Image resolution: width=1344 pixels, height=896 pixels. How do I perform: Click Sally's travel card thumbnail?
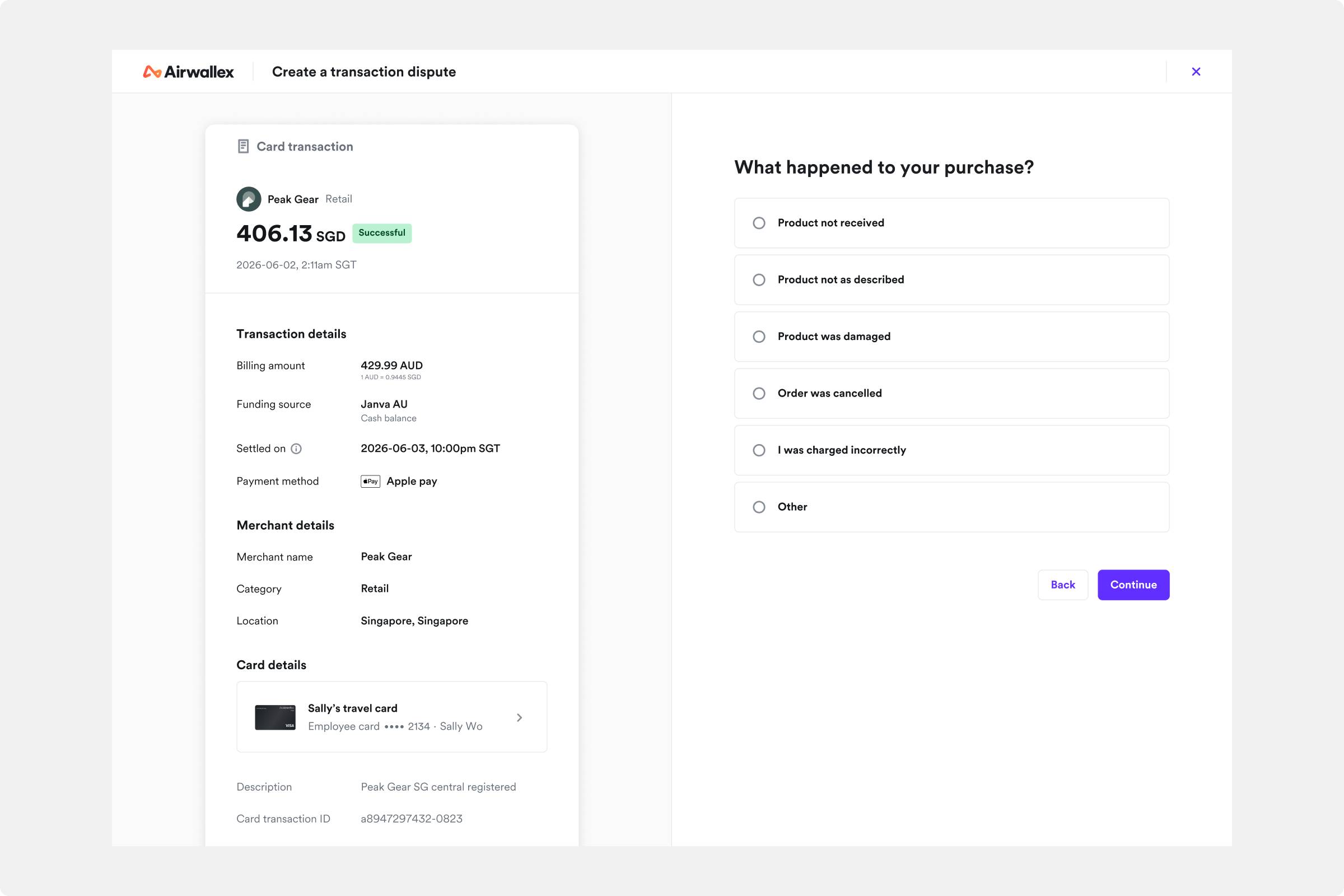pyautogui.click(x=276, y=717)
